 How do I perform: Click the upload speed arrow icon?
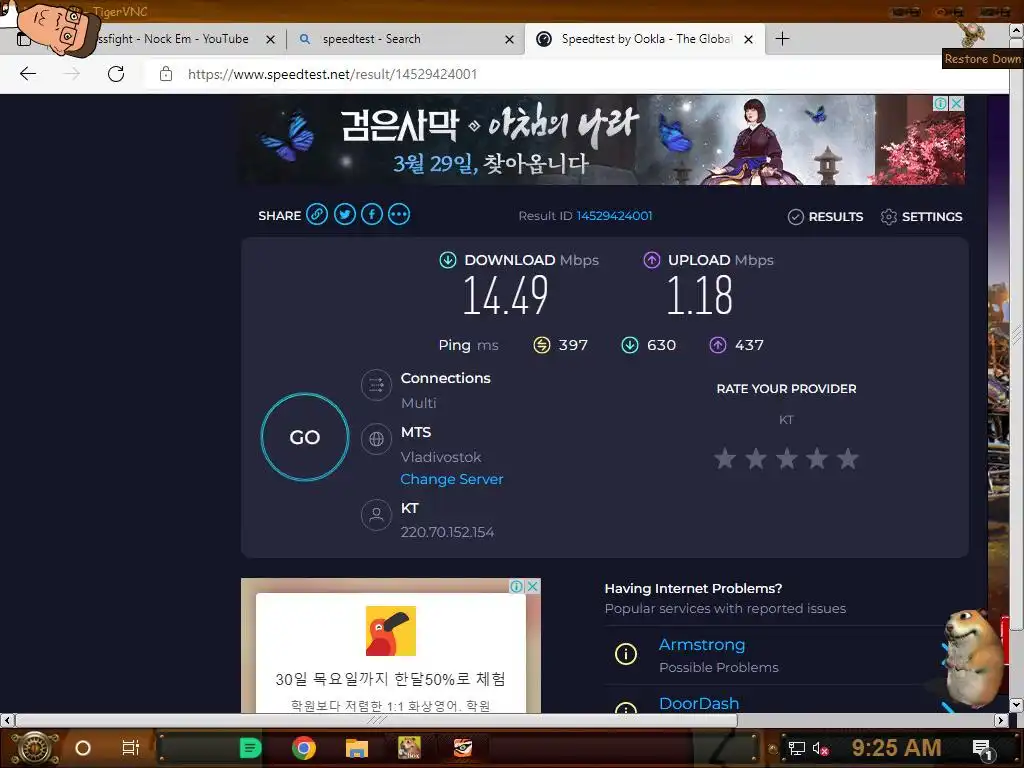652,260
